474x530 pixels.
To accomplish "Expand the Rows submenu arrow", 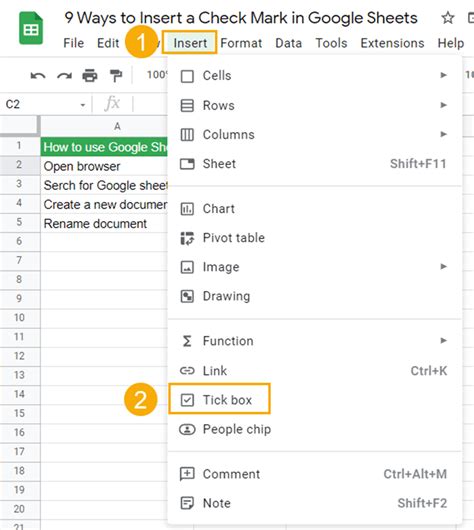I will pyautogui.click(x=444, y=105).
